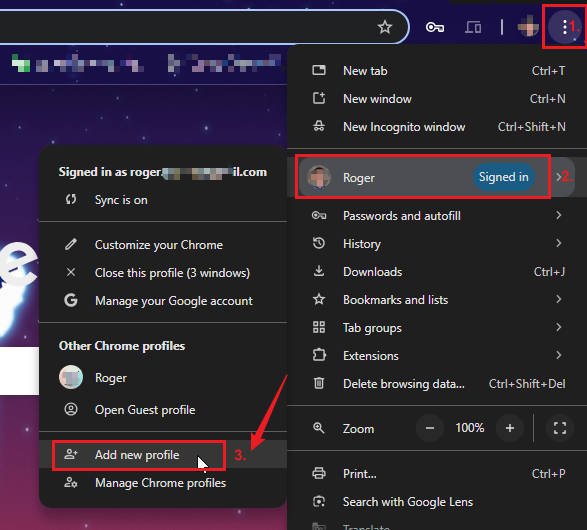Click the pencil customize icon

[71, 244]
